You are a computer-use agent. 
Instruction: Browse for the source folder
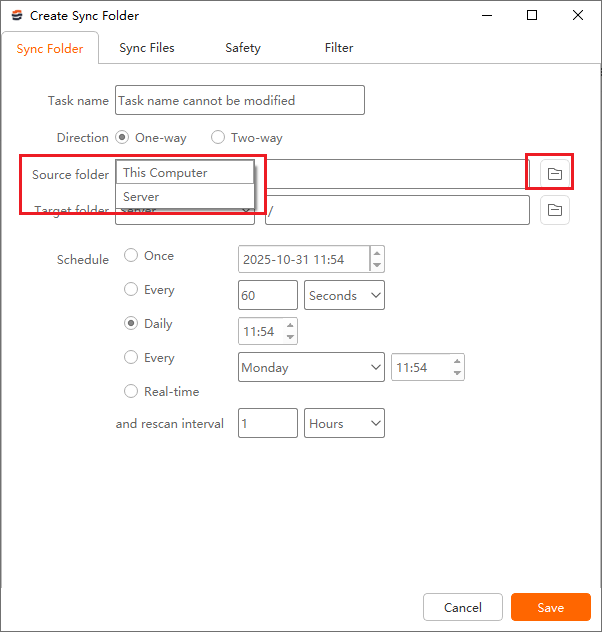tap(555, 174)
